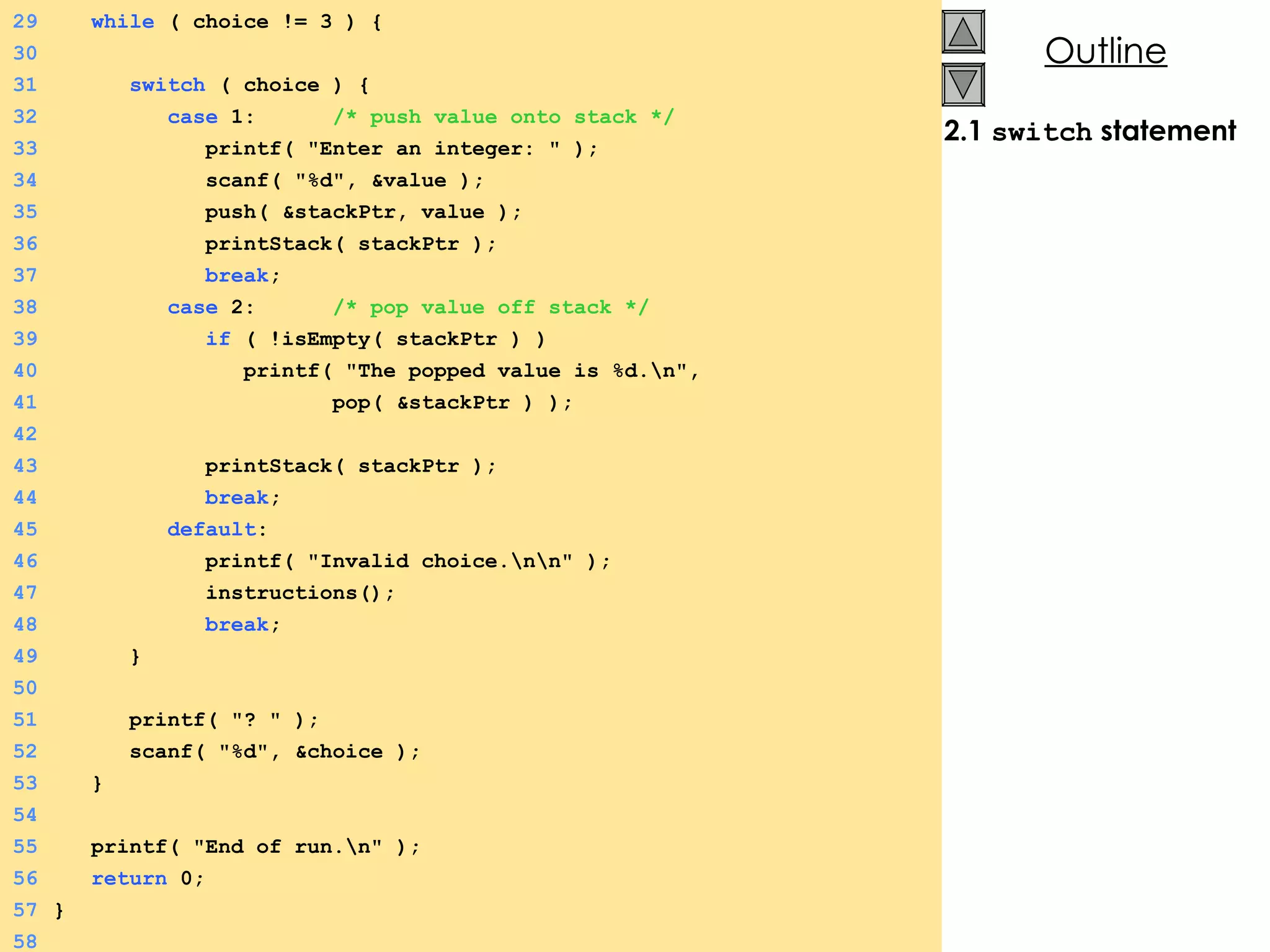
Task: Click line 29 'while ( choice != 3 ) {'
Action: [x=236, y=22]
